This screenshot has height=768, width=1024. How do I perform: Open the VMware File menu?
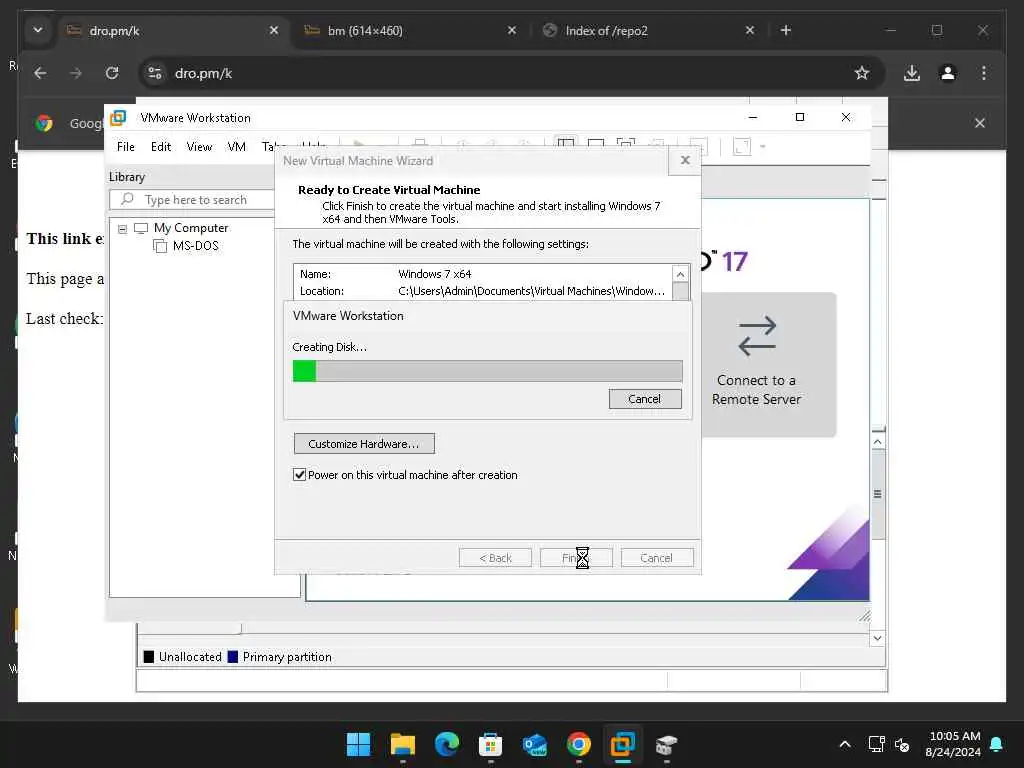pyautogui.click(x=125, y=147)
